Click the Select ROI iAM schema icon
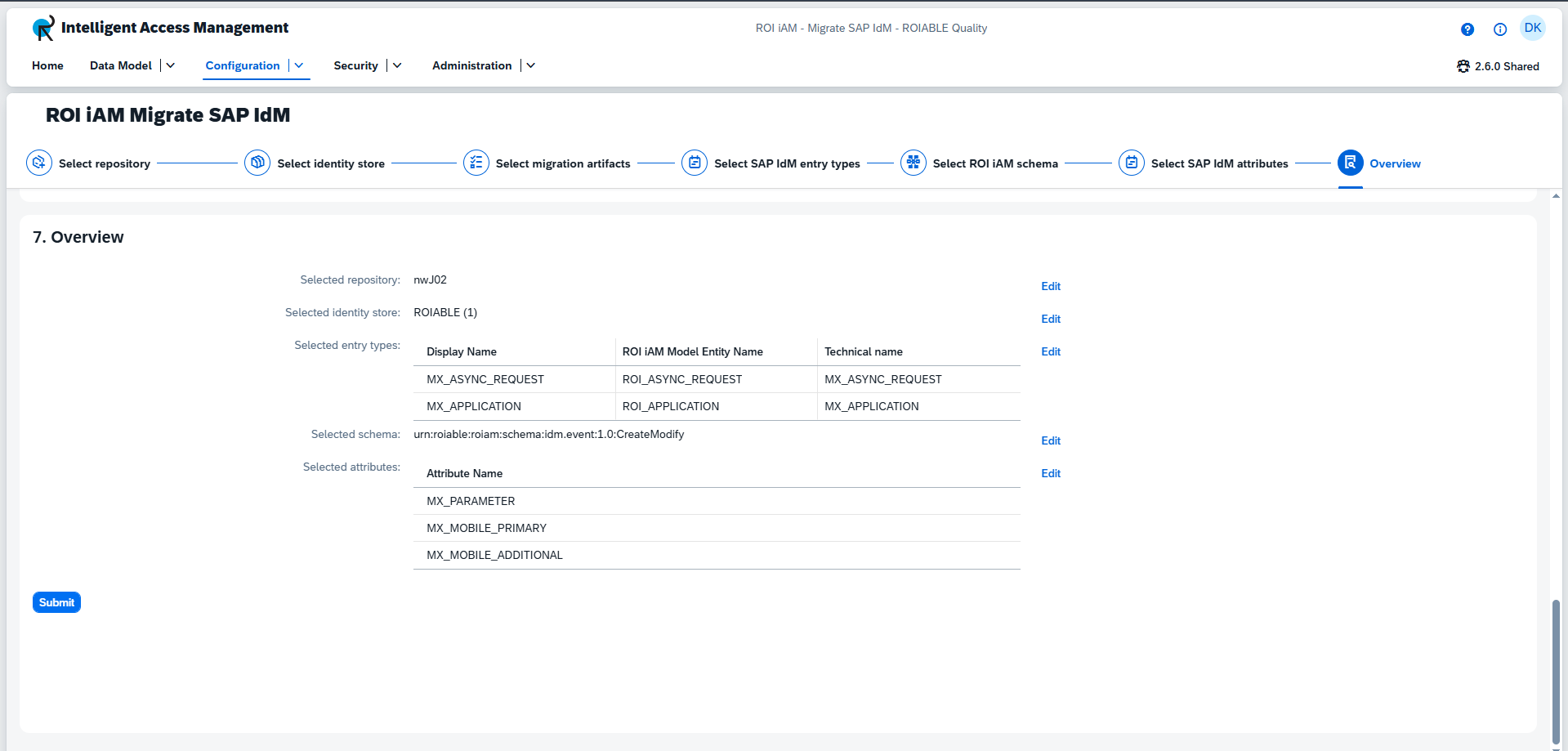This screenshot has width=1568, height=751. (914, 163)
